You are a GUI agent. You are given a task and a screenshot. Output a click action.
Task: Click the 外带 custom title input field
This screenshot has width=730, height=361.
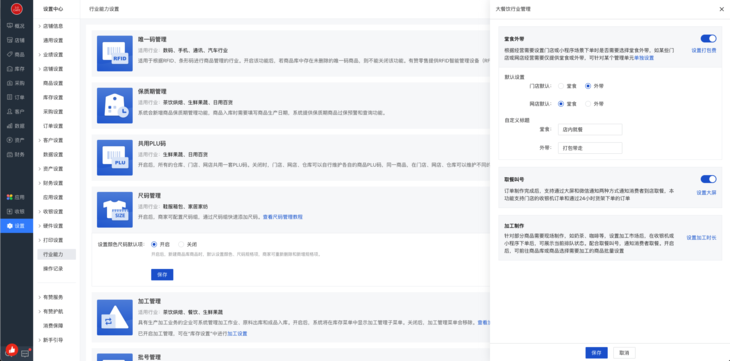(590, 148)
